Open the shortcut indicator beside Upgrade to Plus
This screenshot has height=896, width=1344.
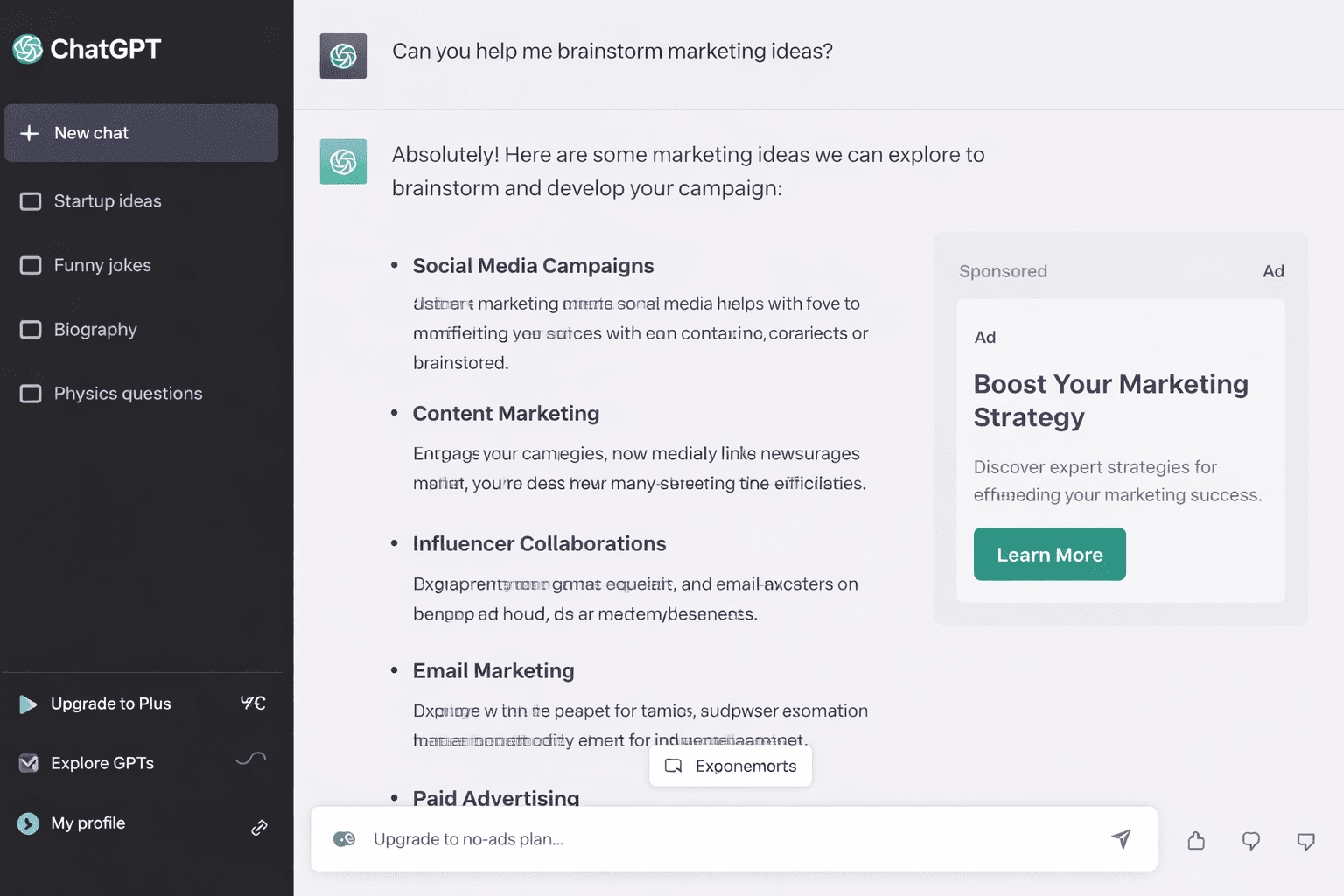tap(253, 703)
